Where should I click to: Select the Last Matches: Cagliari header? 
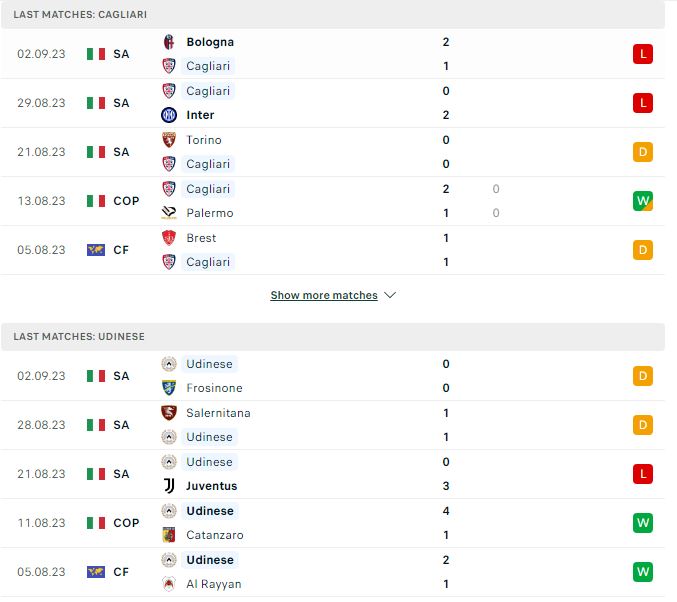pyautogui.click(x=333, y=15)
